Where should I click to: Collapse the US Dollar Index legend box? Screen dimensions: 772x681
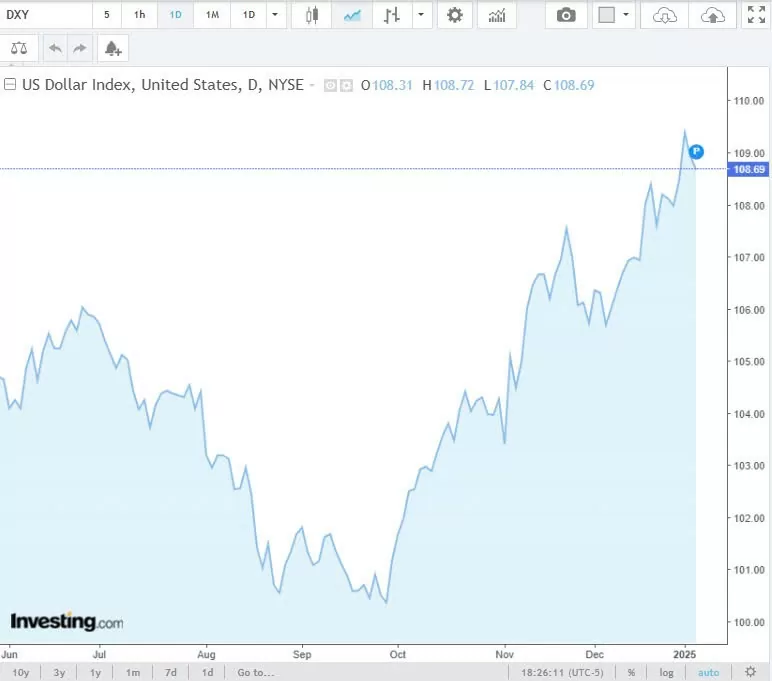[10, 84]
